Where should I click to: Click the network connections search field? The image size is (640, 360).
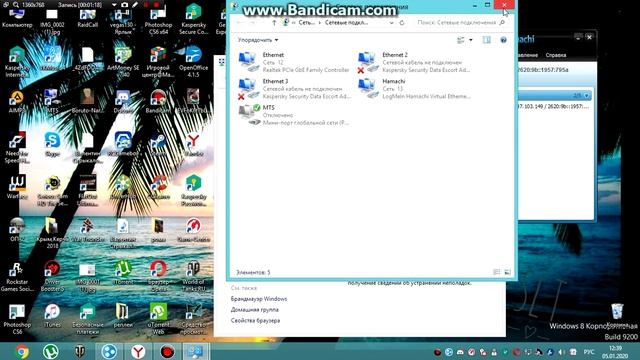coord(461,23)
